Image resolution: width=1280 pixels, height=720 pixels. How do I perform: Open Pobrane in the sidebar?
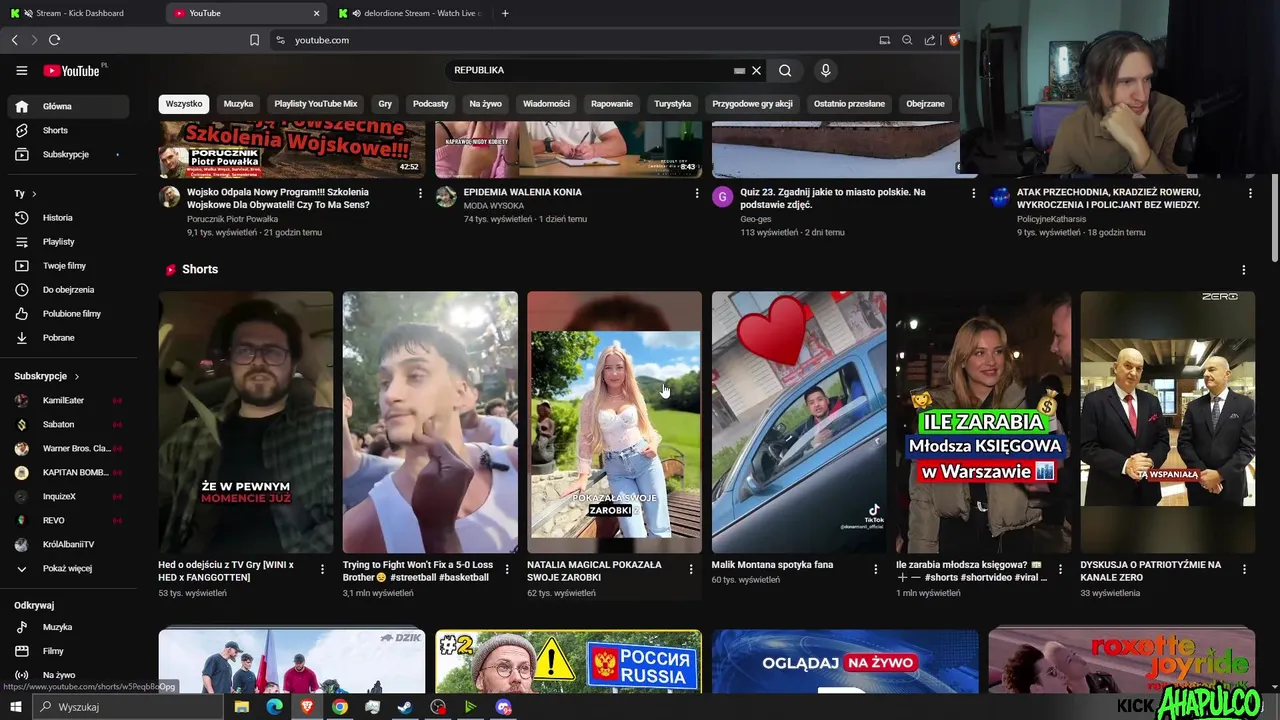(68, 337)
